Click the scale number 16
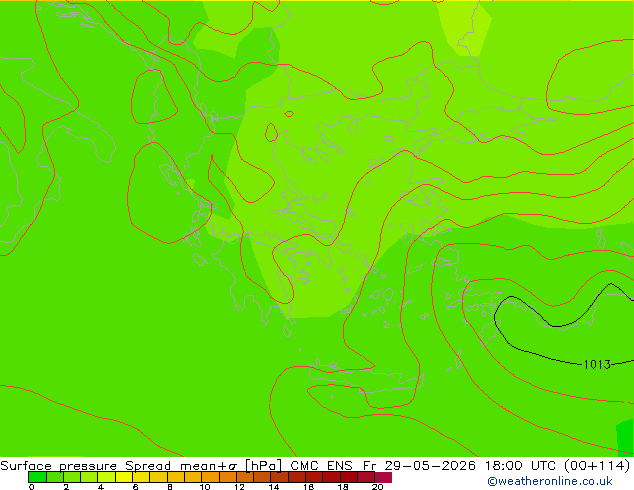The image size is (634, 490). tap(308, 487)
